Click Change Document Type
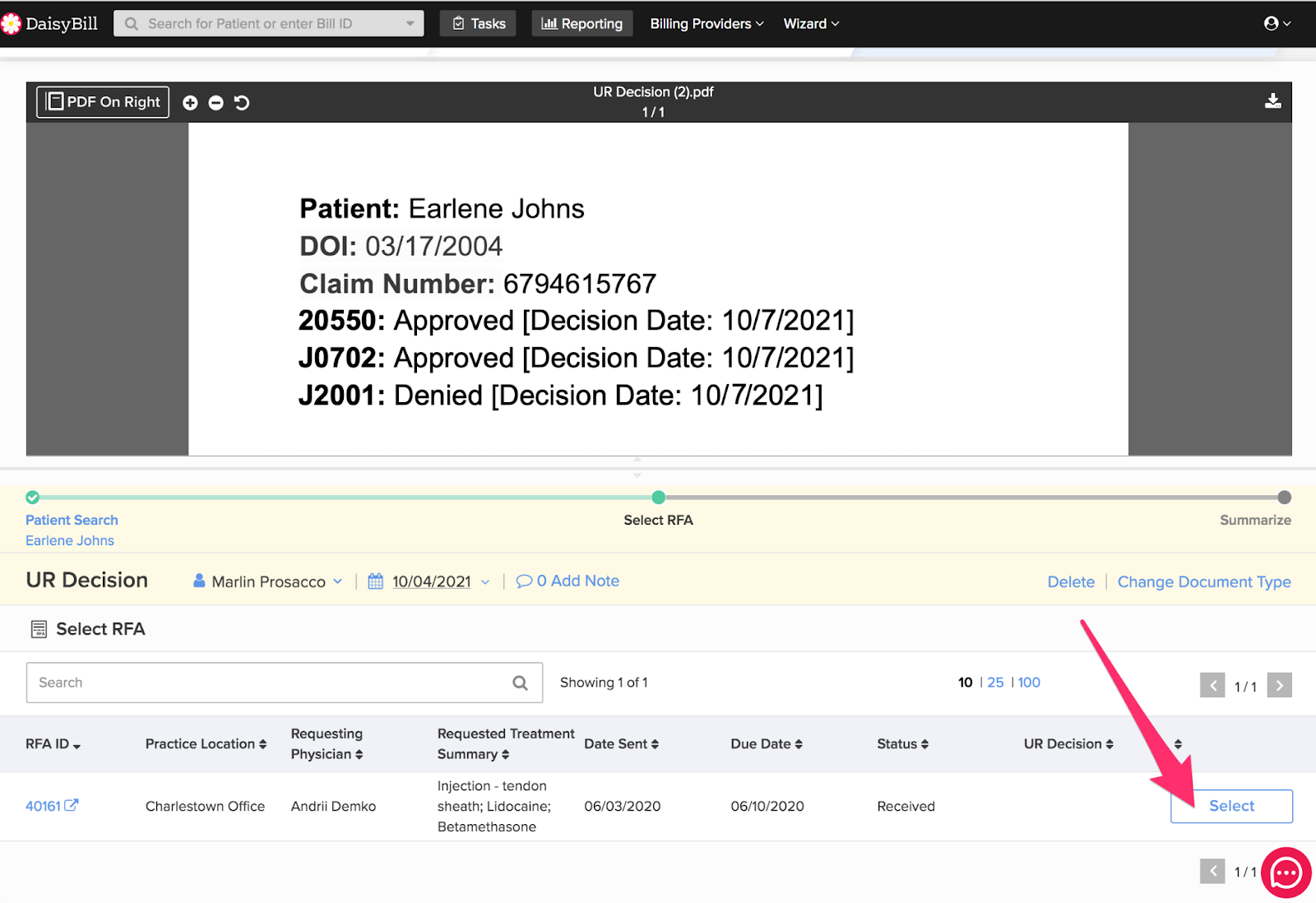The height and width of the screenshot is (903, 1316). (1204, 582)
